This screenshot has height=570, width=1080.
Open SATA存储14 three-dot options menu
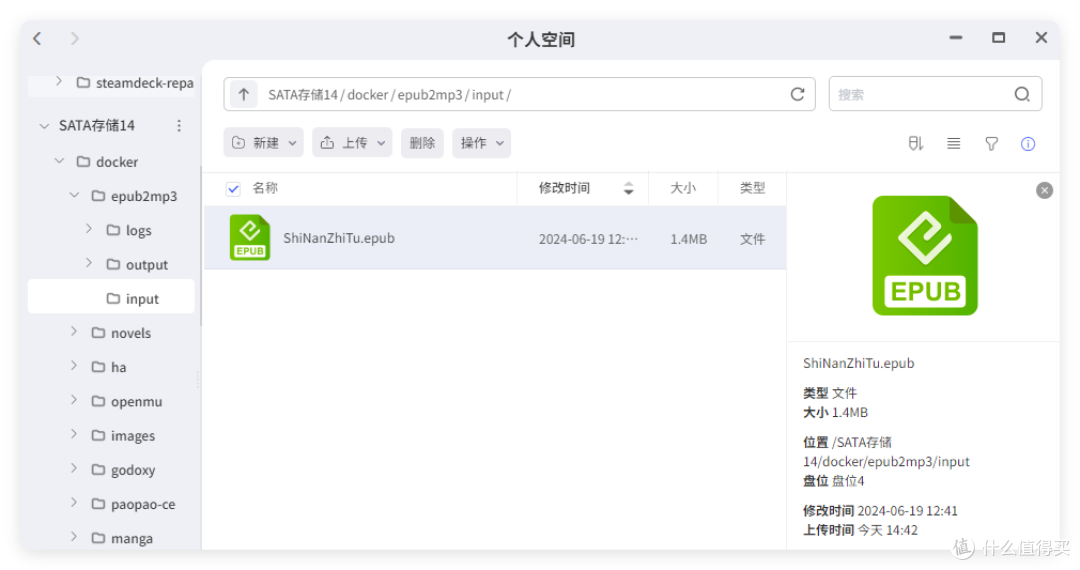tap(179, 125)
